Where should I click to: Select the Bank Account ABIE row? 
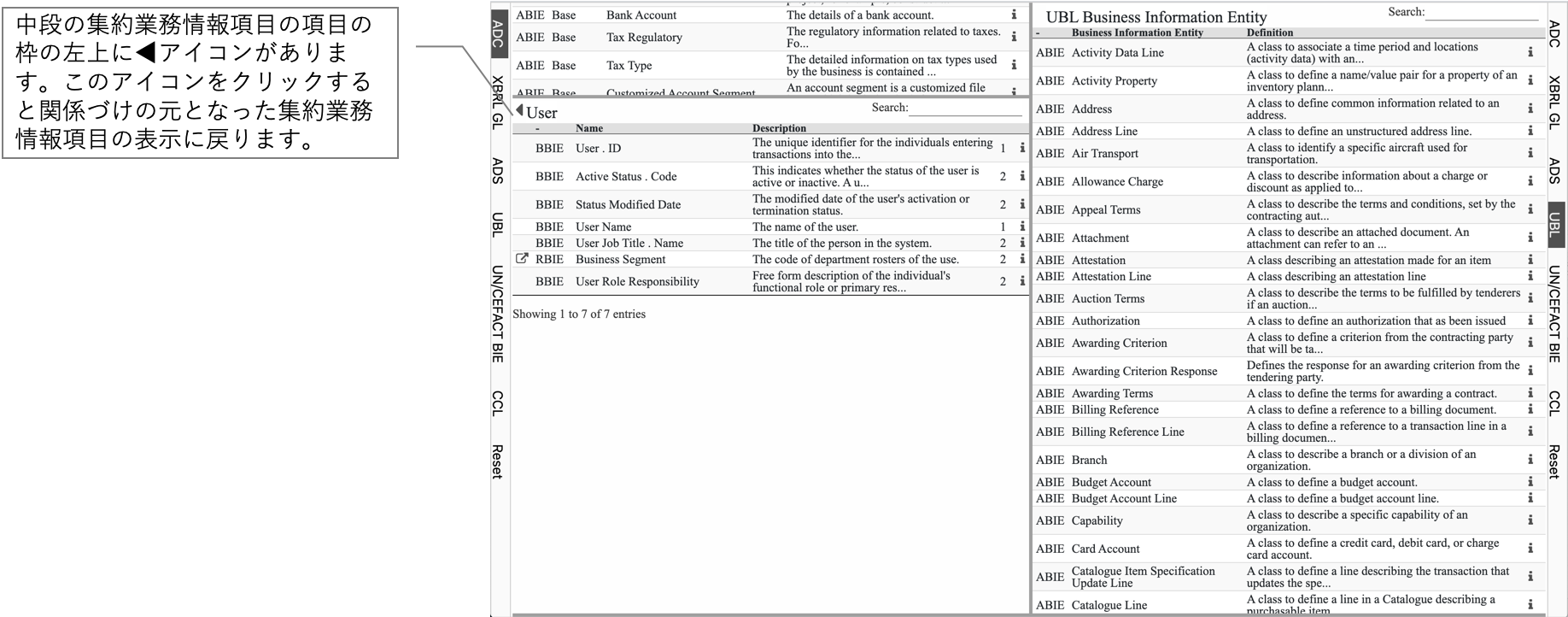point(769,15)
